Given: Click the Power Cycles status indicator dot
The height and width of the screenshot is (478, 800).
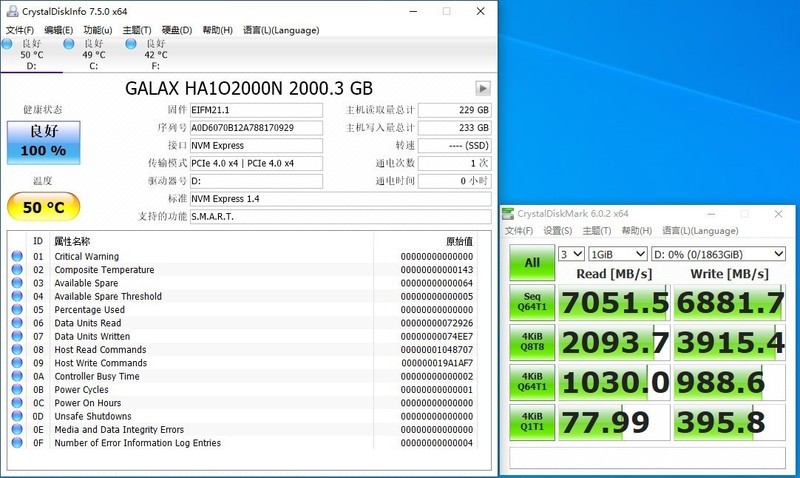Looking at the screenshot, I should tap(16, 390).
